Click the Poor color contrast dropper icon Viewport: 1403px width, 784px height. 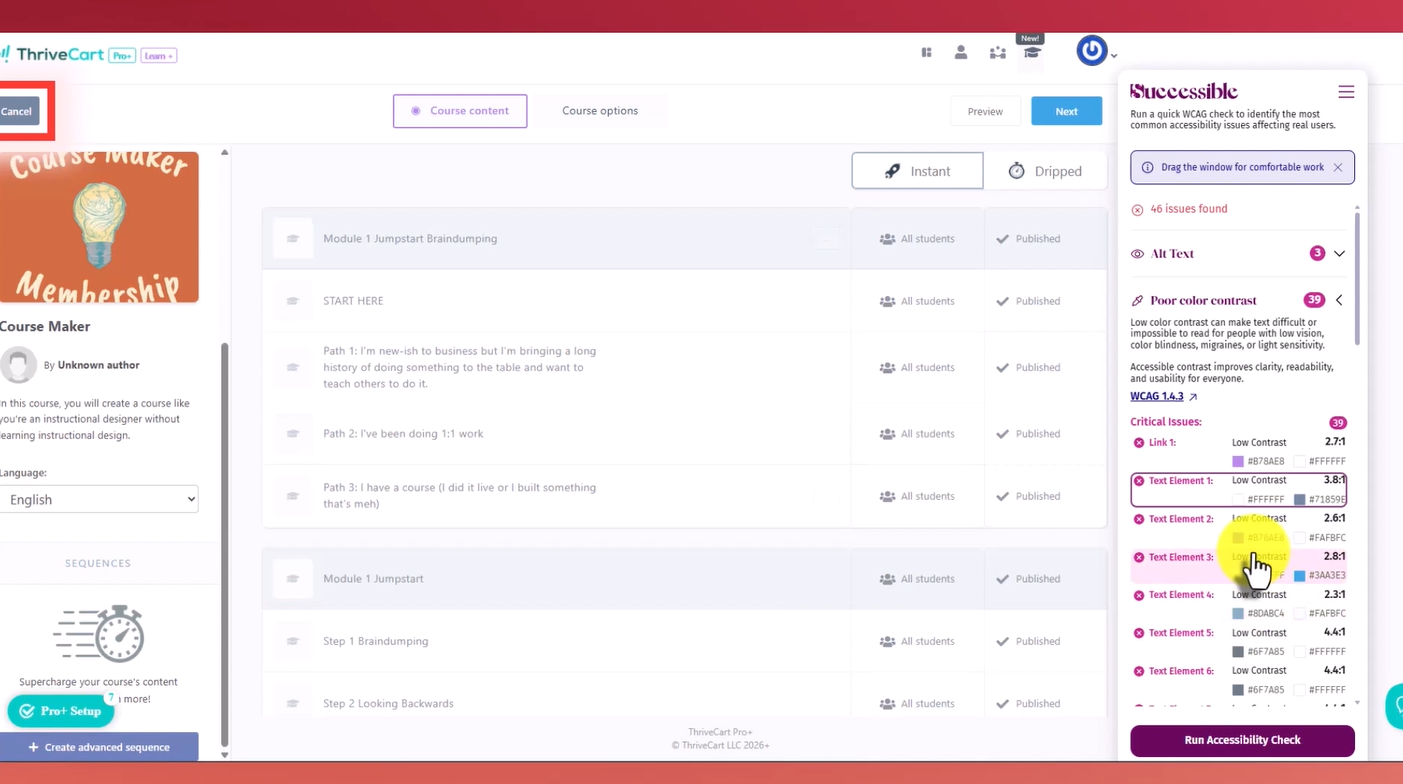(1137, 300)
